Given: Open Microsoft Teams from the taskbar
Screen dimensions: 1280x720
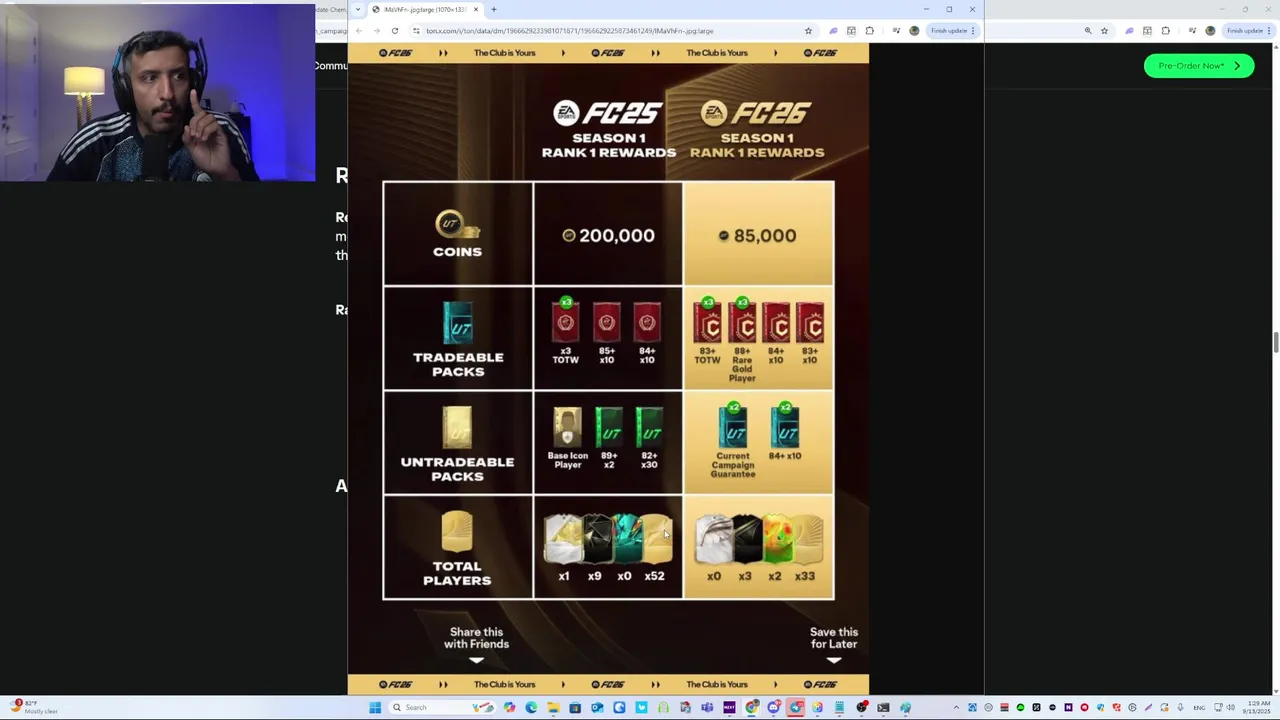Looking at the screenshot, I should point(707,707).
